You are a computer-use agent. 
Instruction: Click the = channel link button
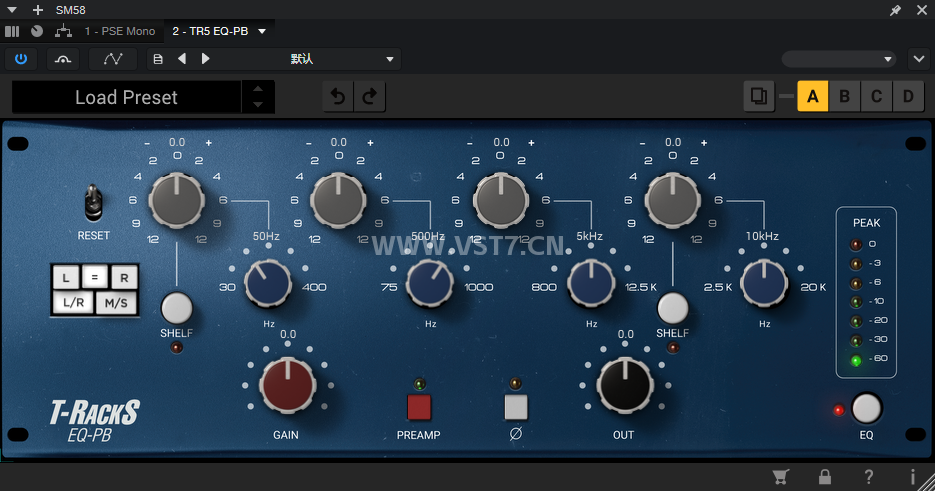[94, 277]
